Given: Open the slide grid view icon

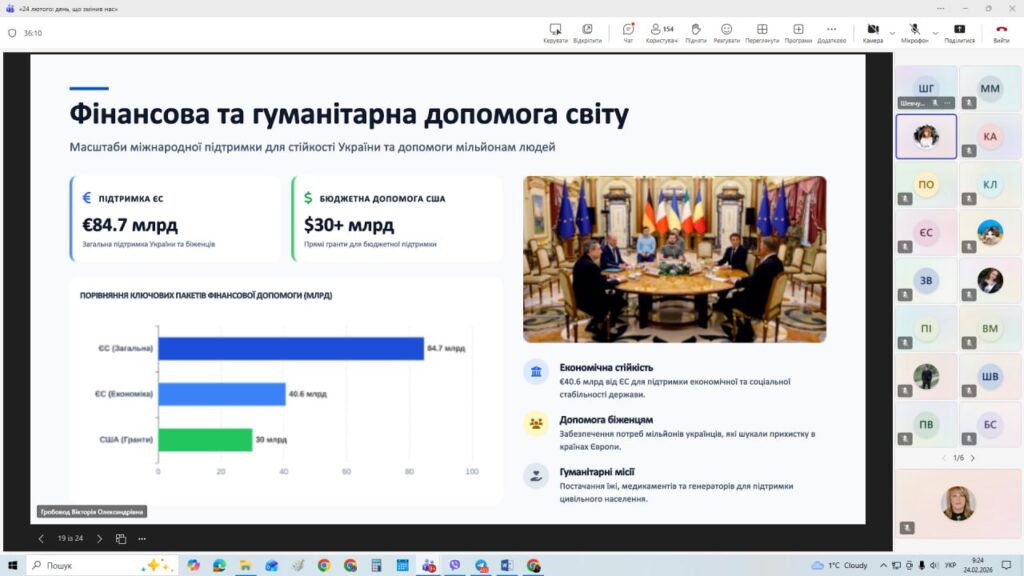Looking at the screenshot, I should (x=121, y=538).
